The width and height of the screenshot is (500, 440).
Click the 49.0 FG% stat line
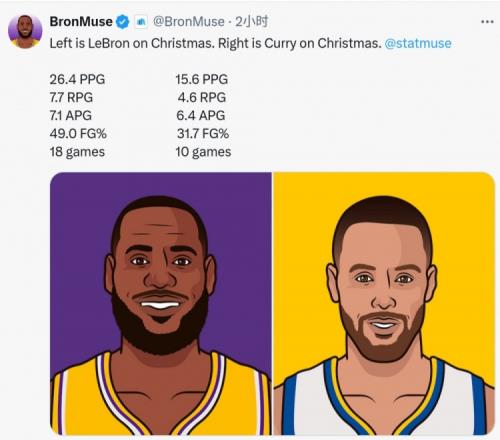(78, 134)
